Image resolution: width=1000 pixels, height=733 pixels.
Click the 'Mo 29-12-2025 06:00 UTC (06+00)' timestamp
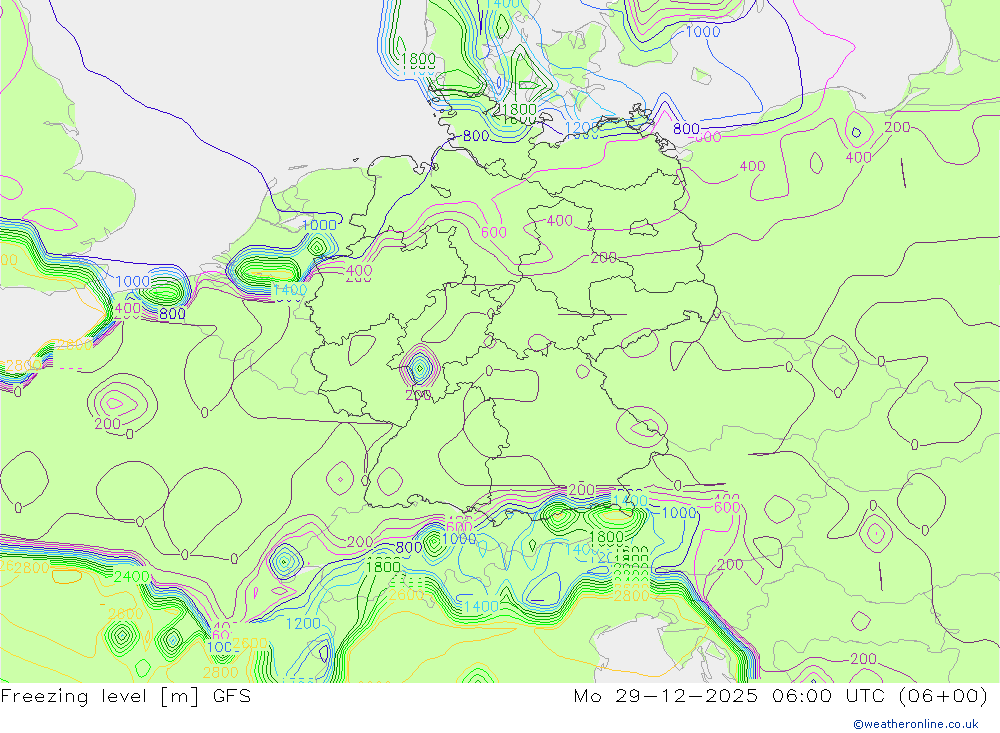[x=781, y=696]
